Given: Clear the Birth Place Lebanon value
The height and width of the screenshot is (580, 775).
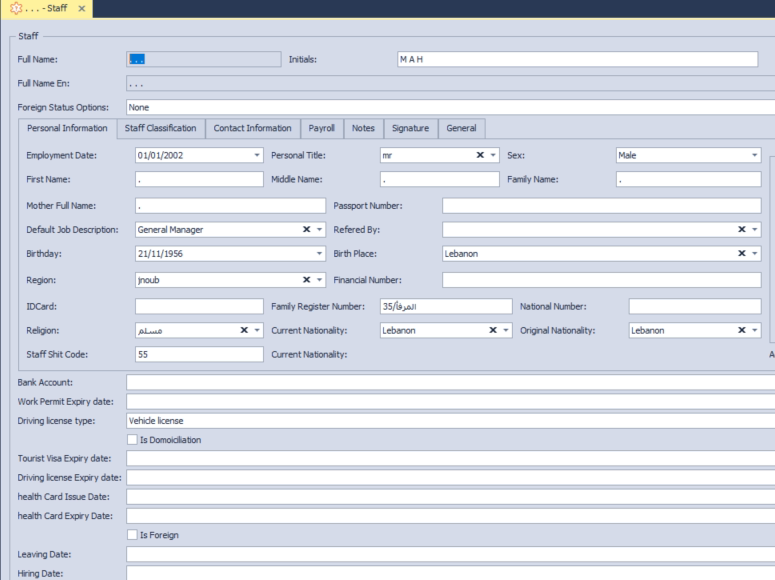Looking at the screenshot, I should (742, 254).
